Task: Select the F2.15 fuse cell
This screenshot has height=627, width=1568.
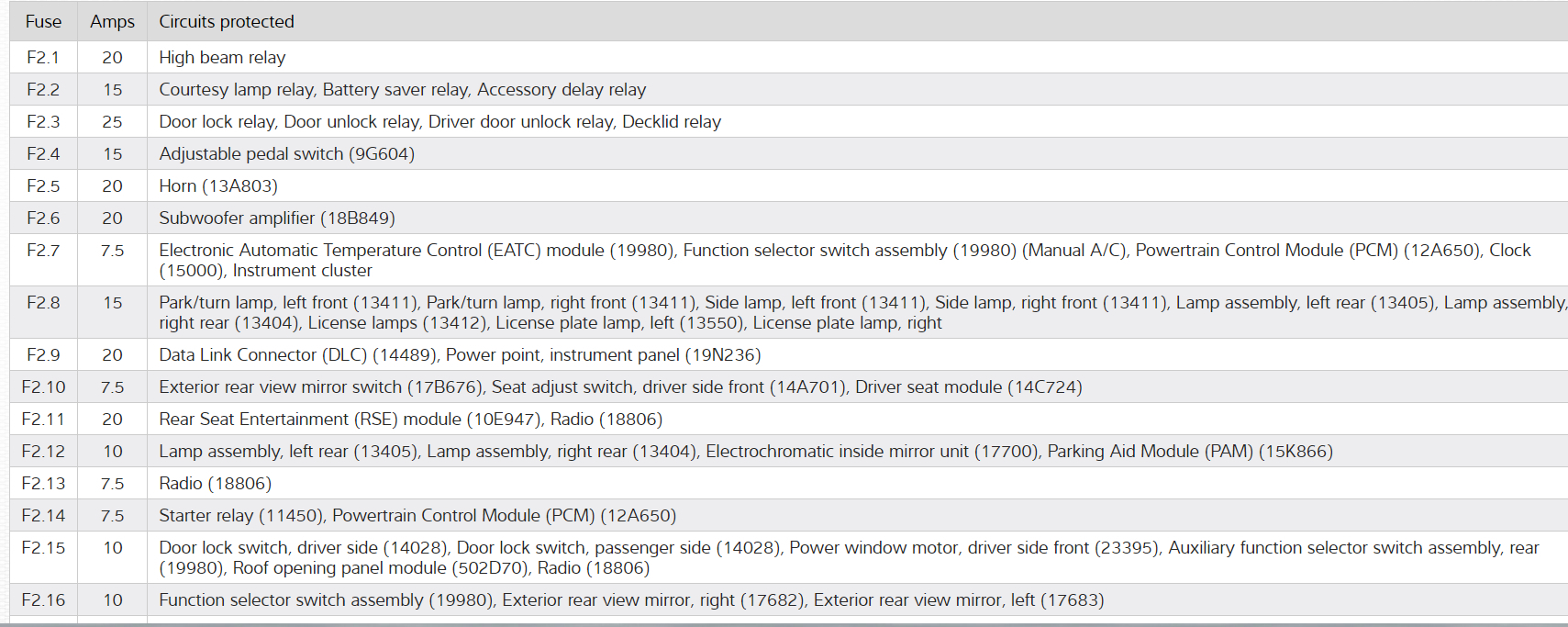Action: point(43,547)
